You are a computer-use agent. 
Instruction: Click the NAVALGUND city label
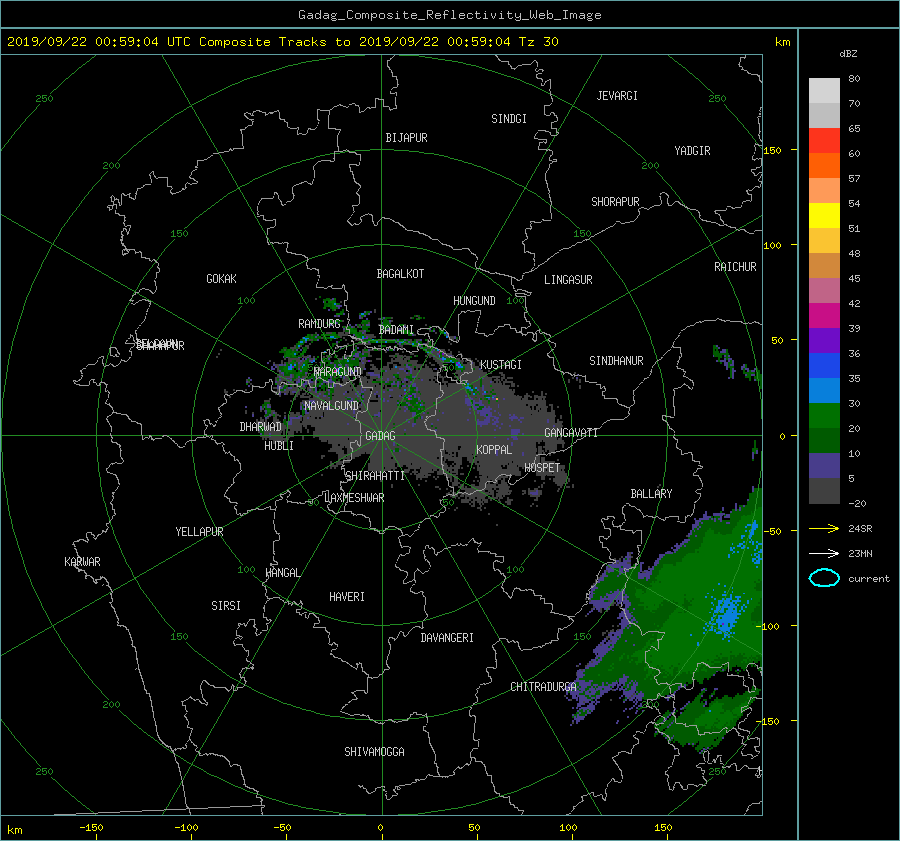(331, 406)
